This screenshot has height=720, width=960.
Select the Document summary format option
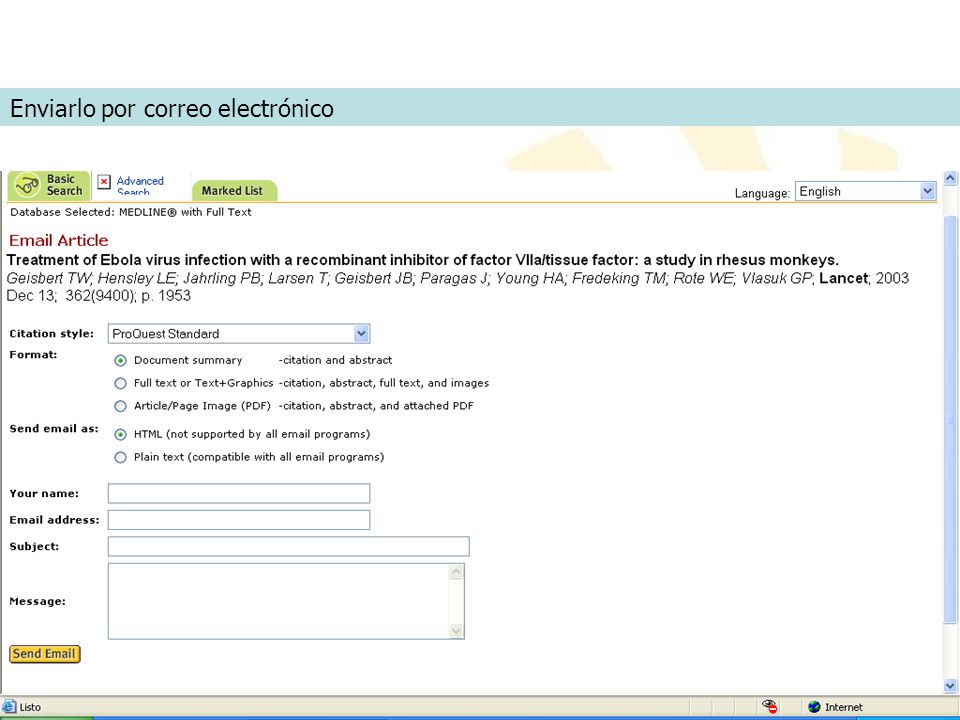pyautogui.click(x=121, y=361)
